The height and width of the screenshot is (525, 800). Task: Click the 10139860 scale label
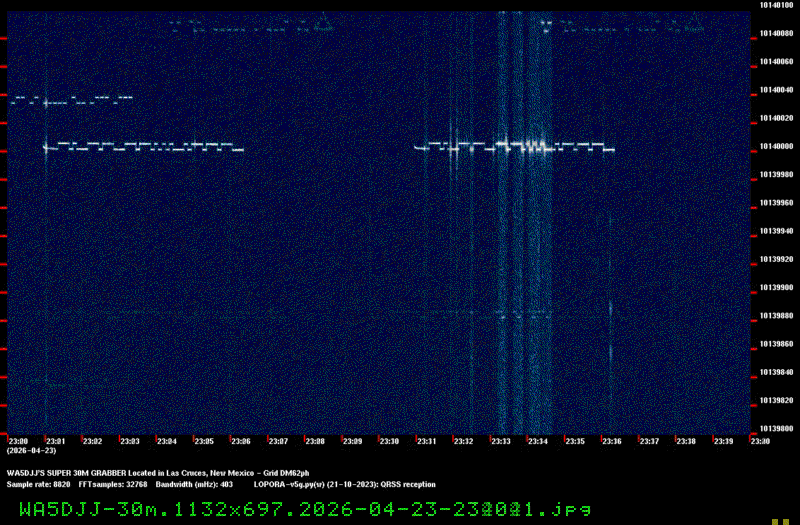(x=777, y=344)
